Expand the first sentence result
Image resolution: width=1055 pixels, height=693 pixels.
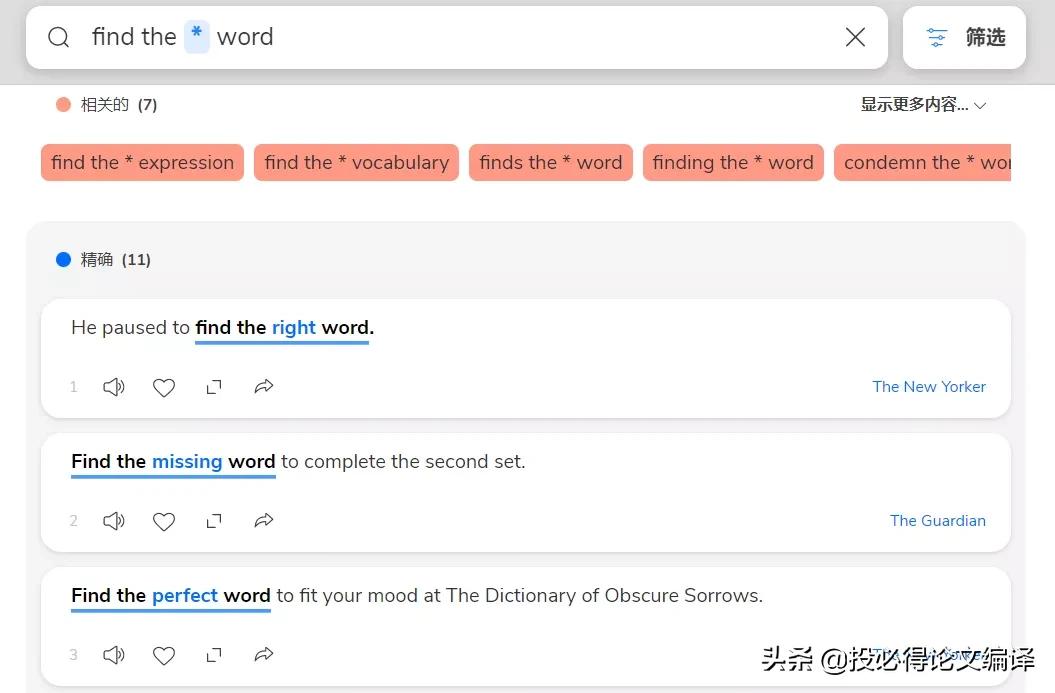(214, 387)
